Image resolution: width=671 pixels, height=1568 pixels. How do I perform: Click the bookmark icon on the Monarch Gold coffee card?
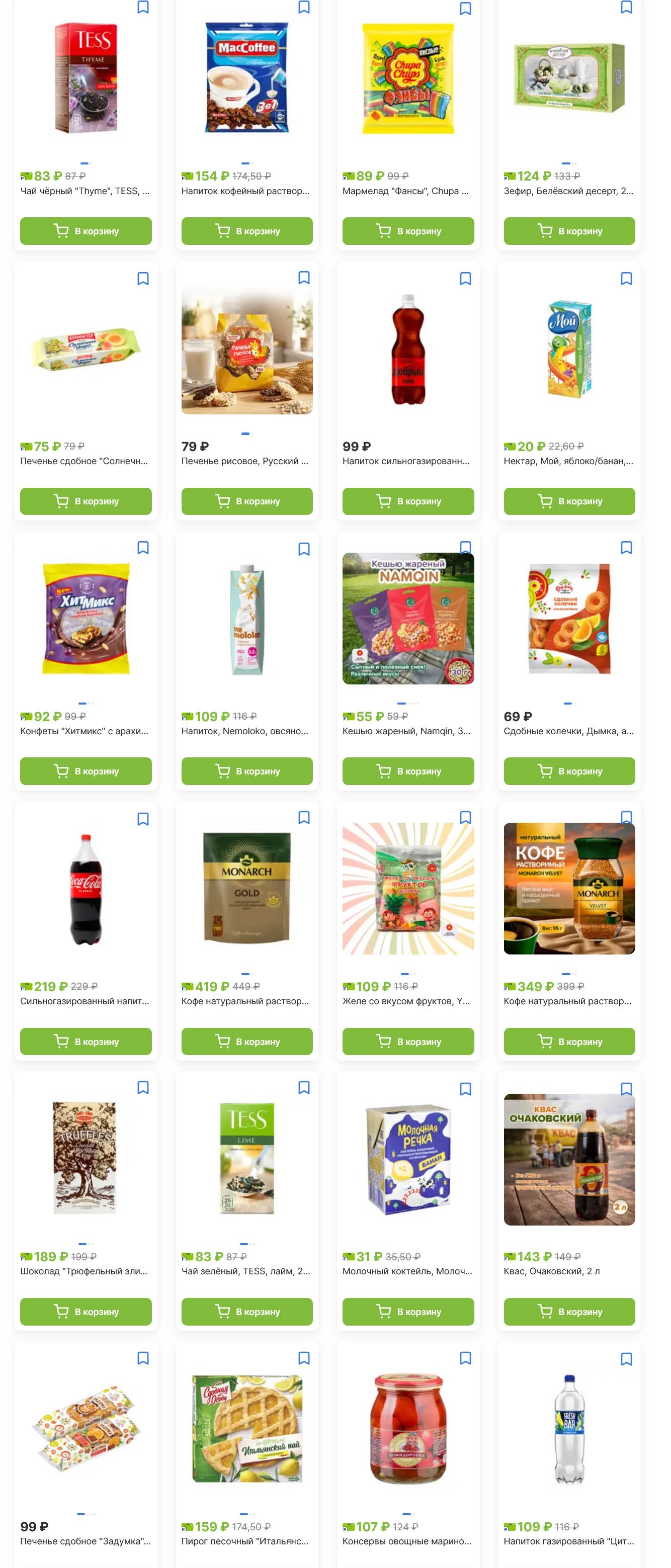pos(304,818)
